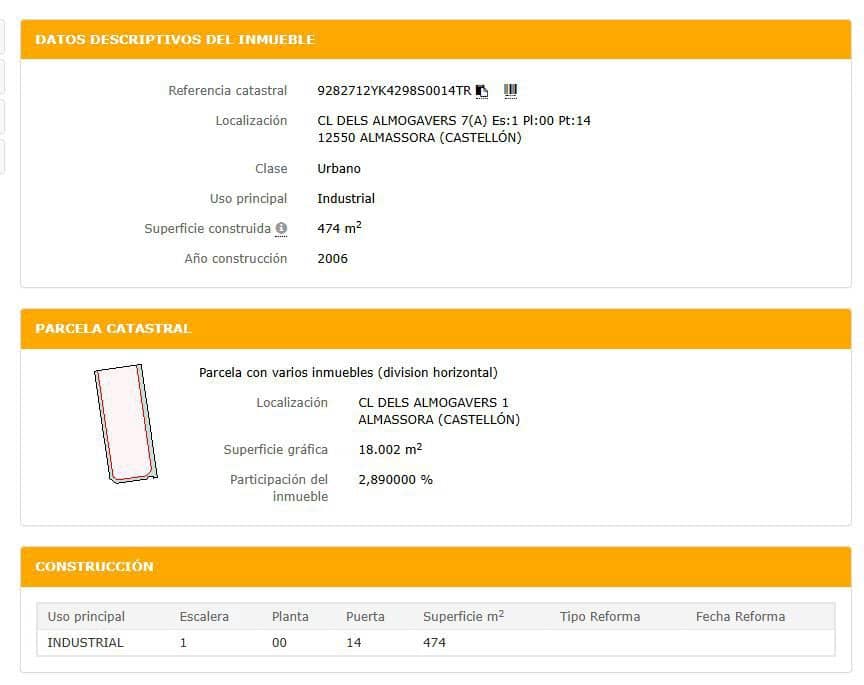Select the cadastral reference number 9282712YK4298S0014TR
The height and width of the screenshot is (685, 864).
pos(393,91)
